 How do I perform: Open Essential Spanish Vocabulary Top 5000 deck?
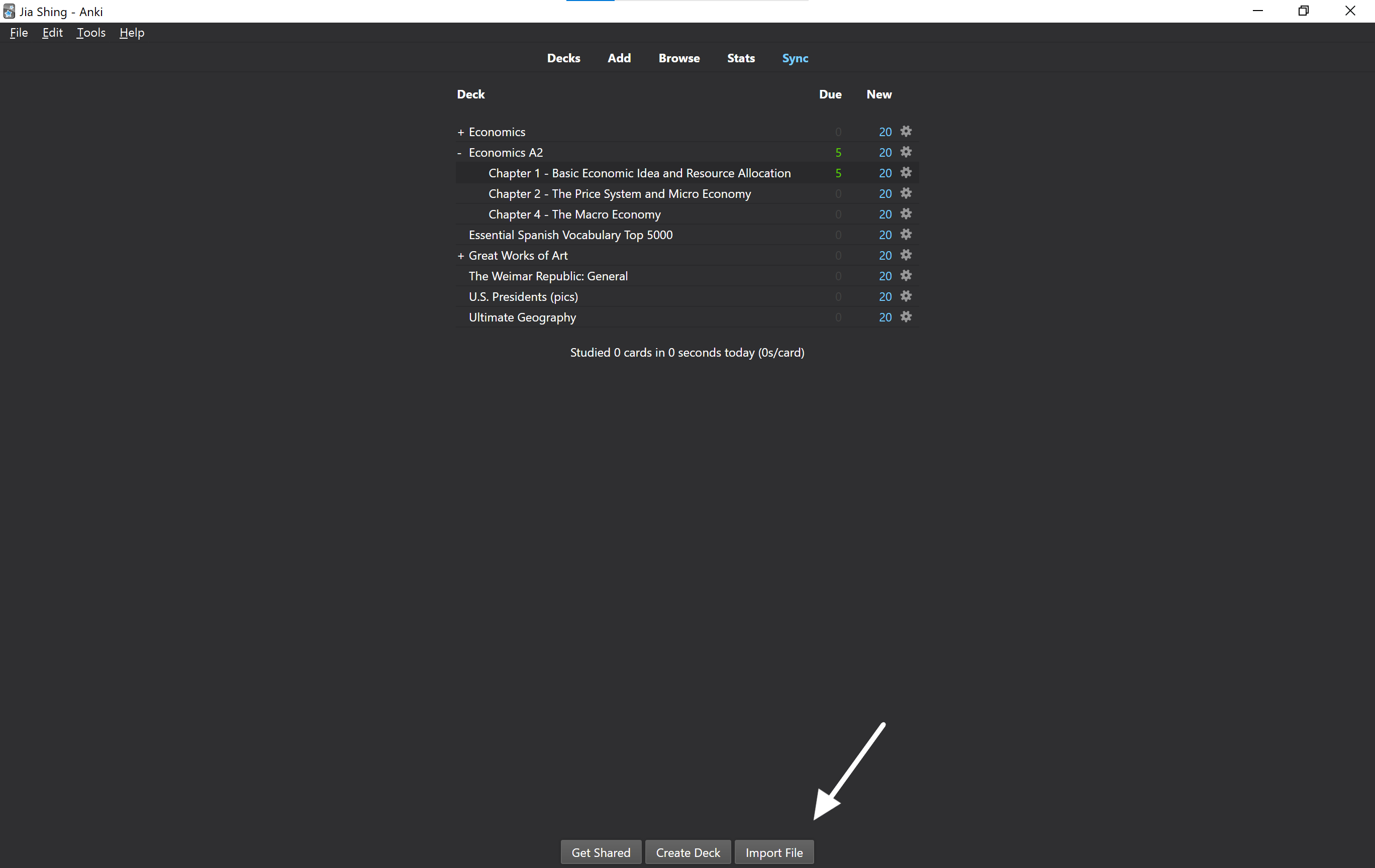pos(570,235)
